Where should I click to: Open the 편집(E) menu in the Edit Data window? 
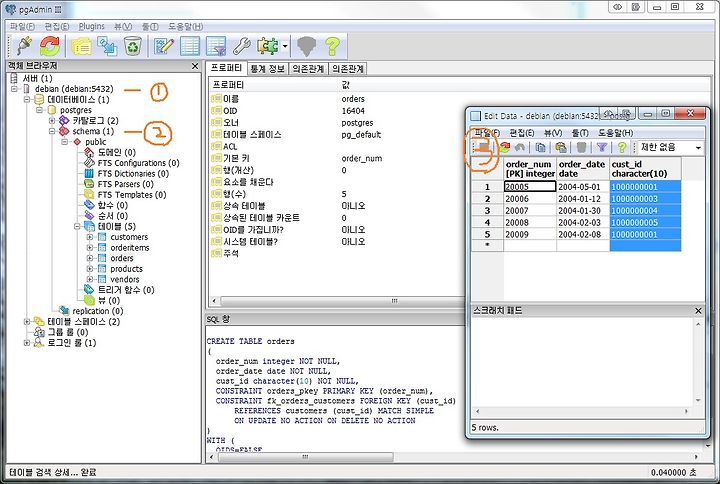(522, 133)
